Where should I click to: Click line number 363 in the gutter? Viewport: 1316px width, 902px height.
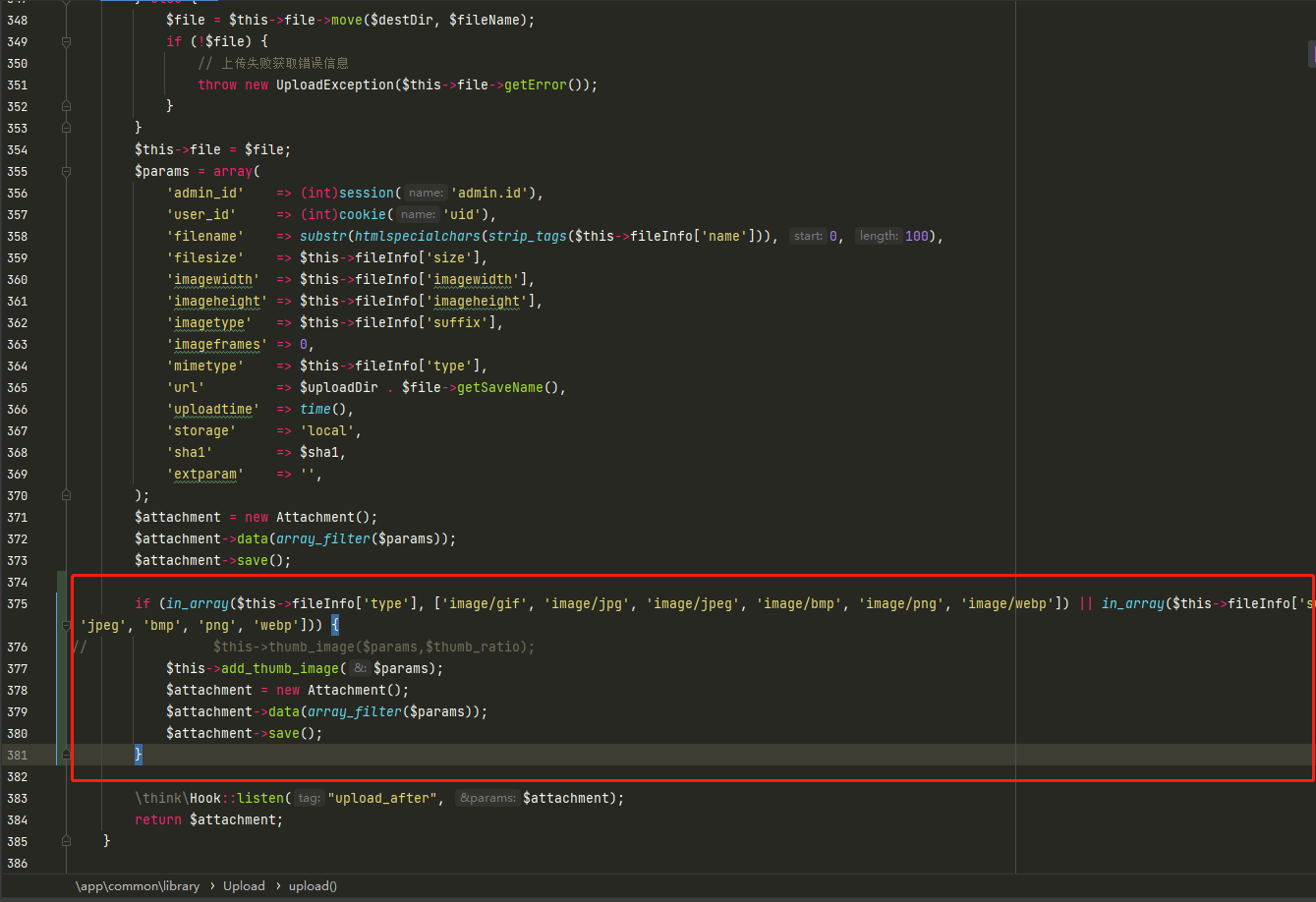pyautogui.click(x=17, y=344)
